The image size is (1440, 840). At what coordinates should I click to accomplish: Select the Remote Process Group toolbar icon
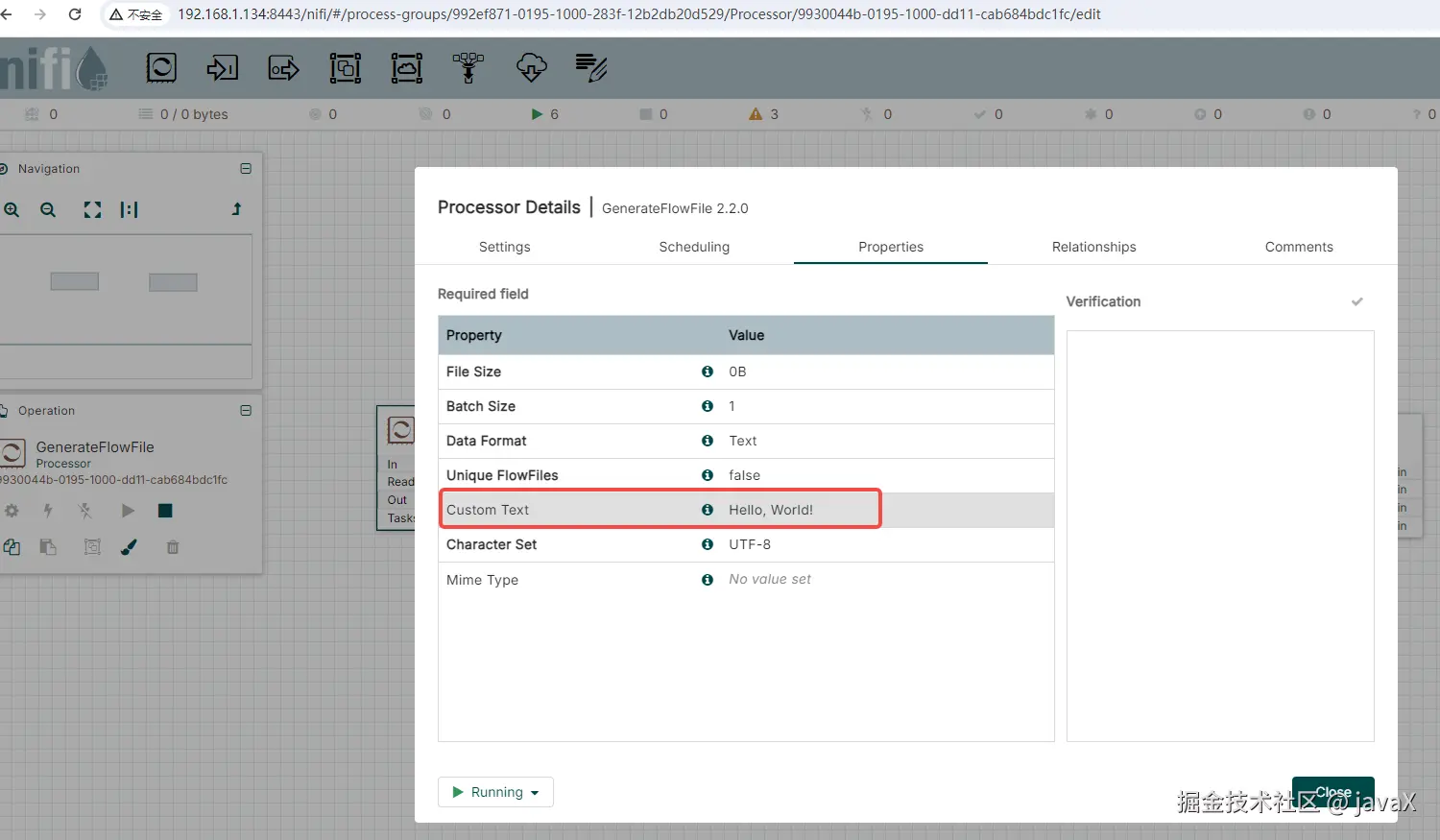click(x=407, y=67)
